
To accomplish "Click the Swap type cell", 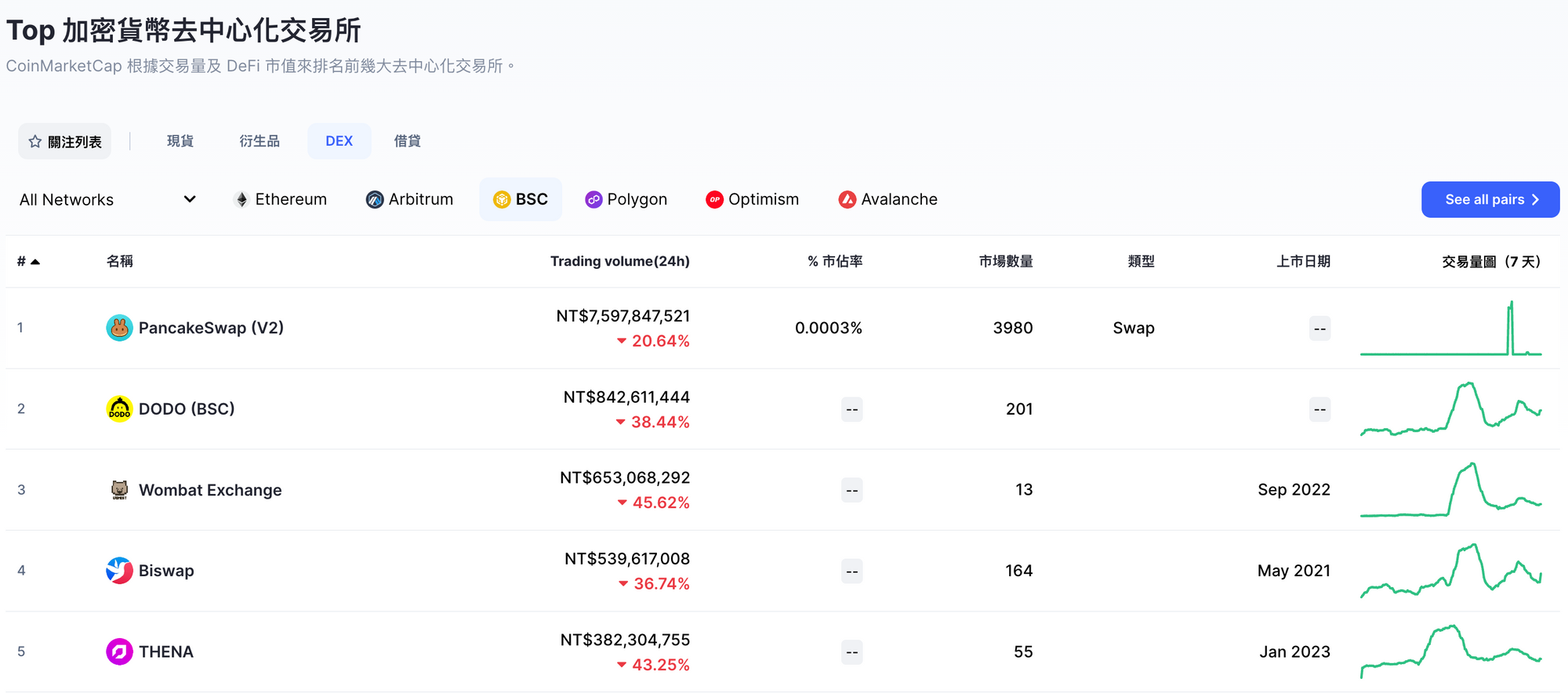I will (1134, 328).
